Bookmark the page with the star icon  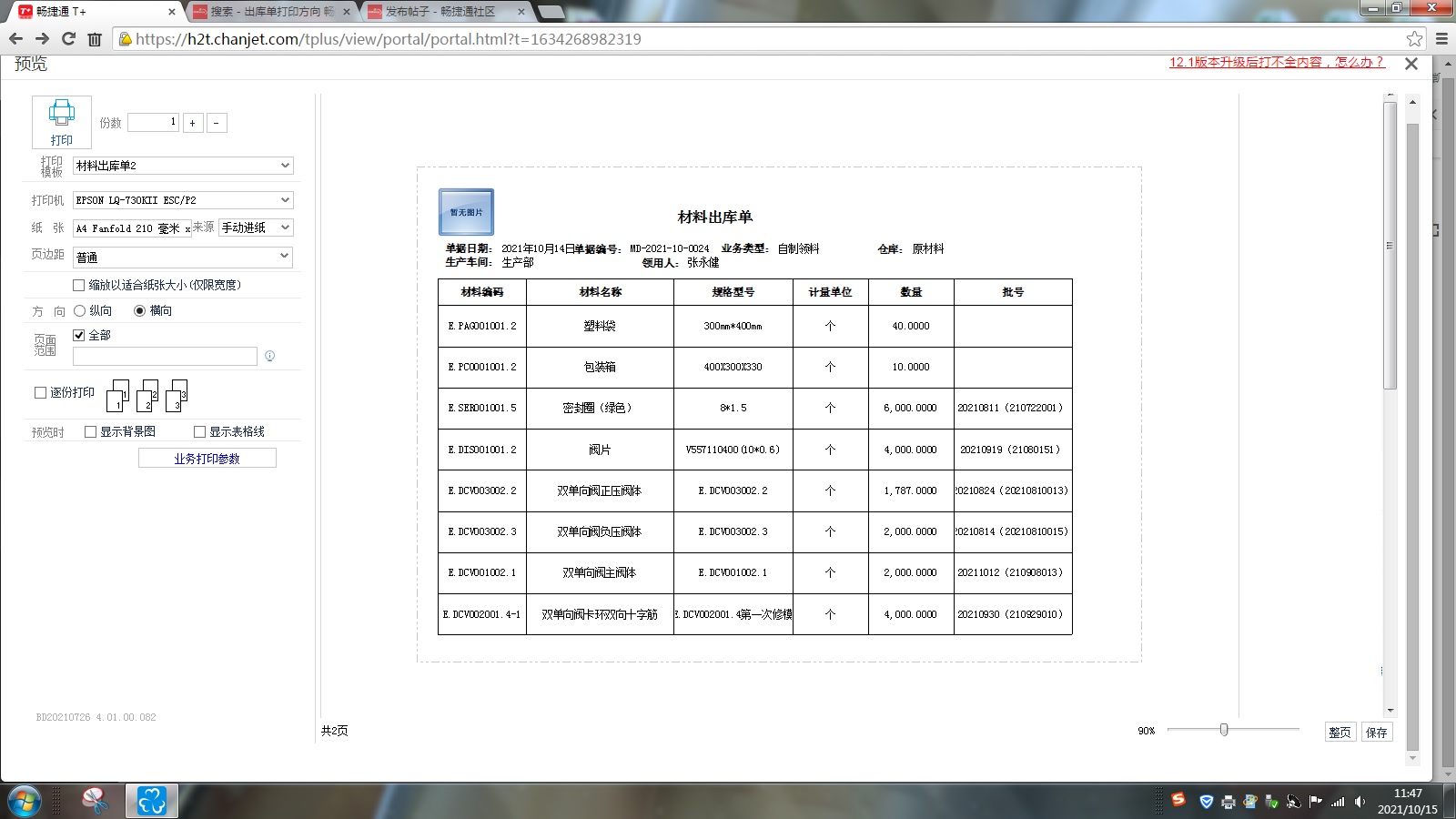1414,39
